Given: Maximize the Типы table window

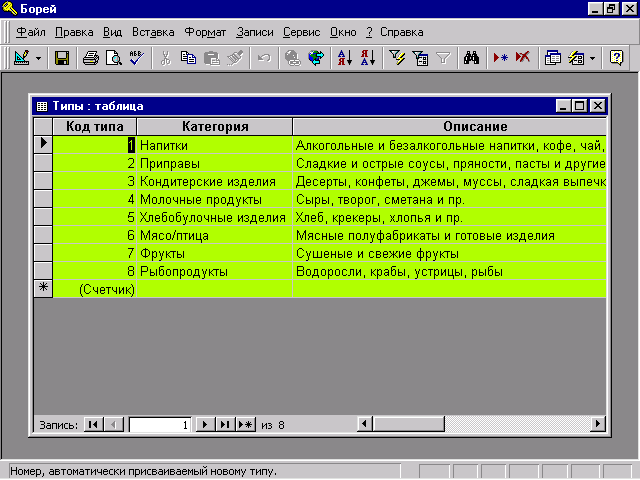Looking at the screenshot, I should [580, 106].
